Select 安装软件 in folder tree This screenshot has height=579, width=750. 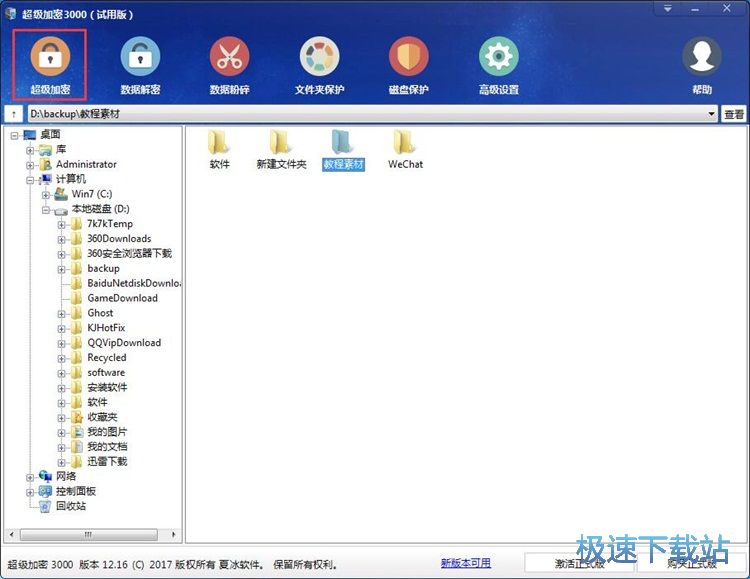[x=107, y=387]
